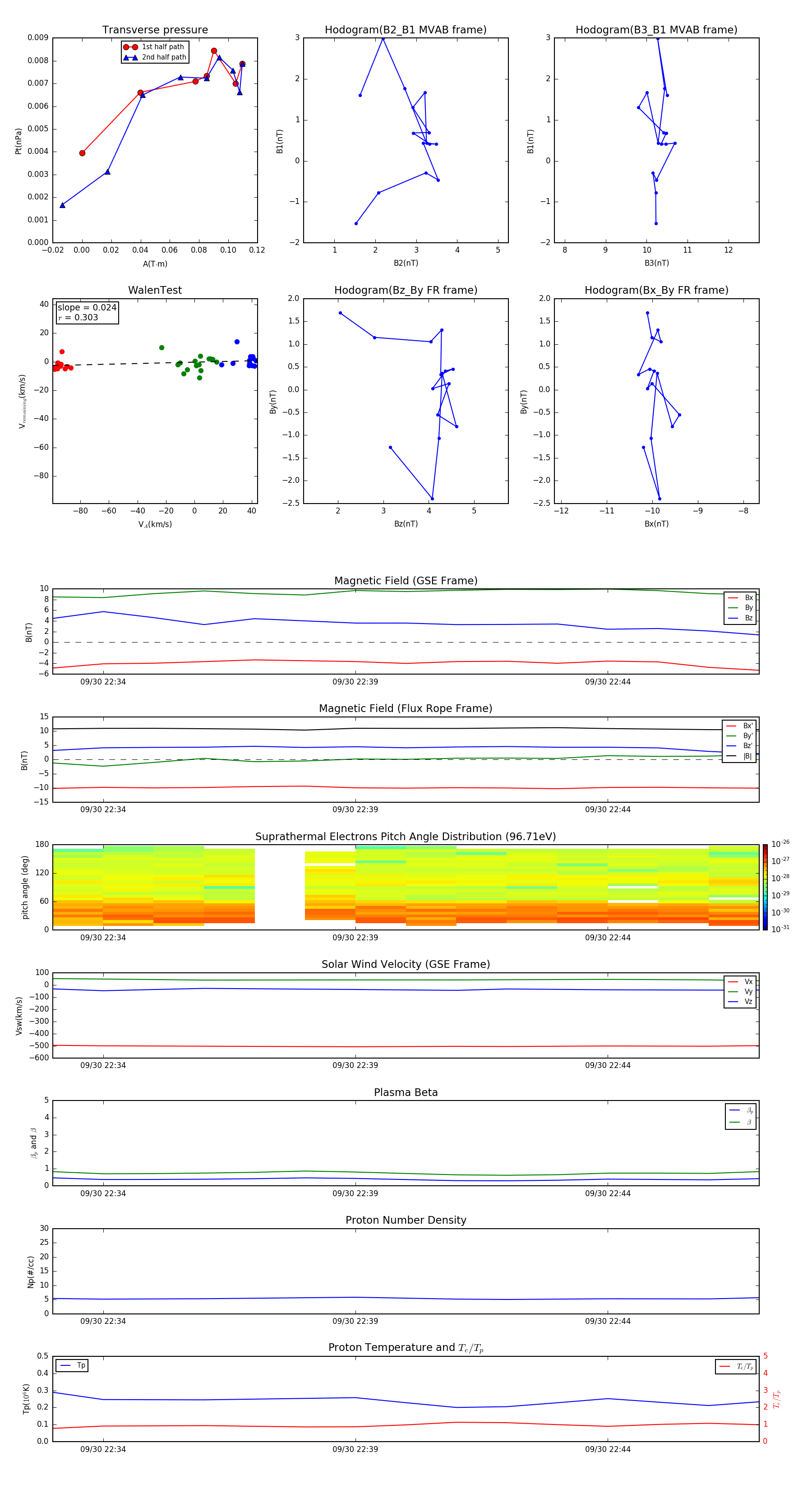Click the 'V_A(km/s)' x-axis label

(x=155, y=524)
